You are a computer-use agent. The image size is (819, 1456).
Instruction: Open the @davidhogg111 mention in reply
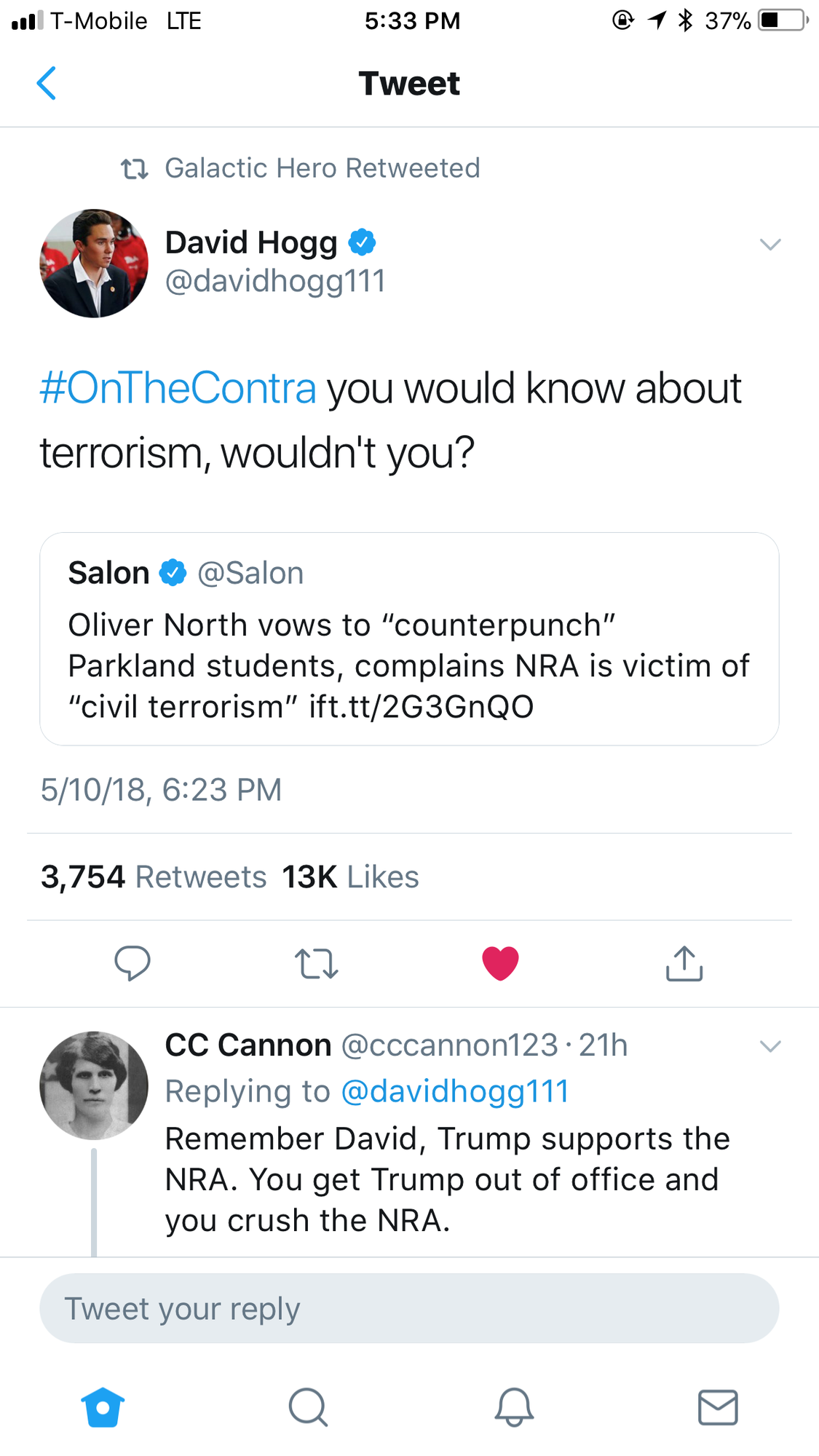tap(454, 1091)
